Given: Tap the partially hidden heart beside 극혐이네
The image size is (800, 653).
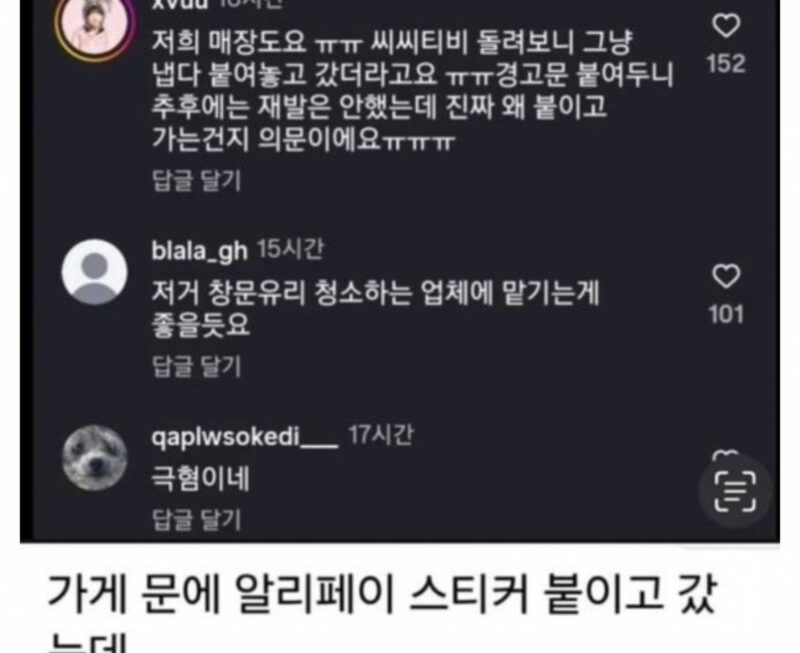Looking at the screenshot, I should (x=726, y=454).
